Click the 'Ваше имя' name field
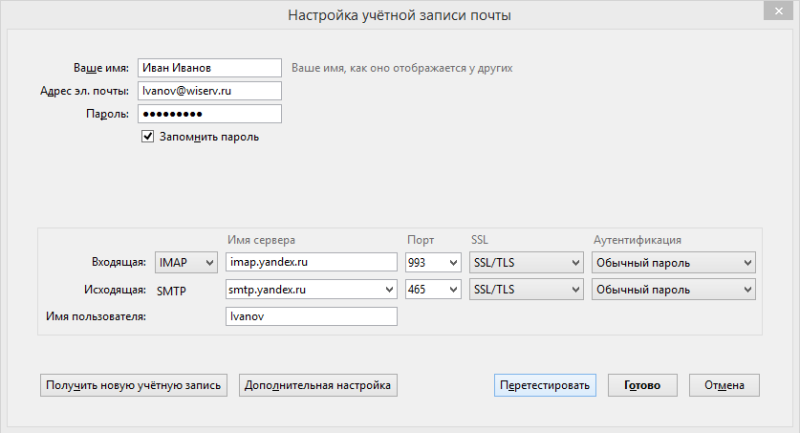800x433 pixels. (x=210, y=68)
